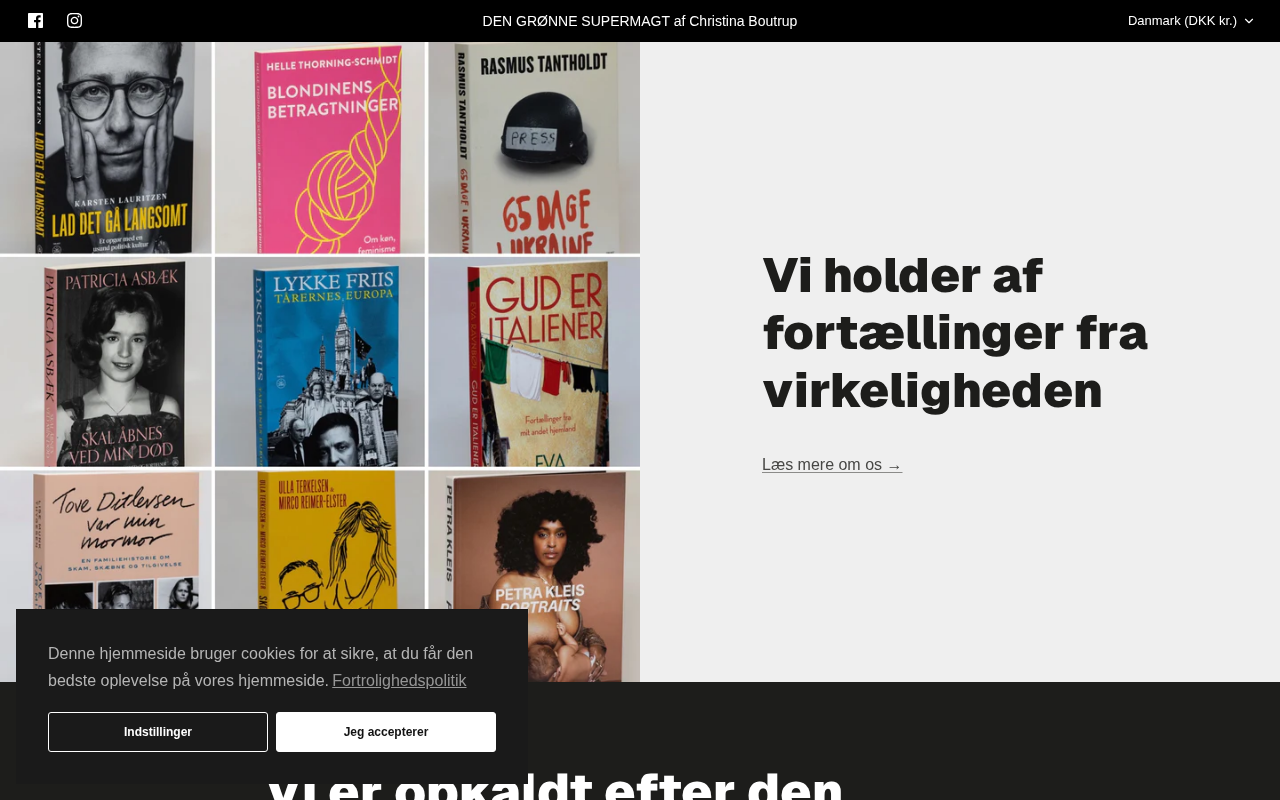The height and width of the screenshot is (800, 1280).
Task: Follow the Læs mere om os link
Action: pos(832,465)
